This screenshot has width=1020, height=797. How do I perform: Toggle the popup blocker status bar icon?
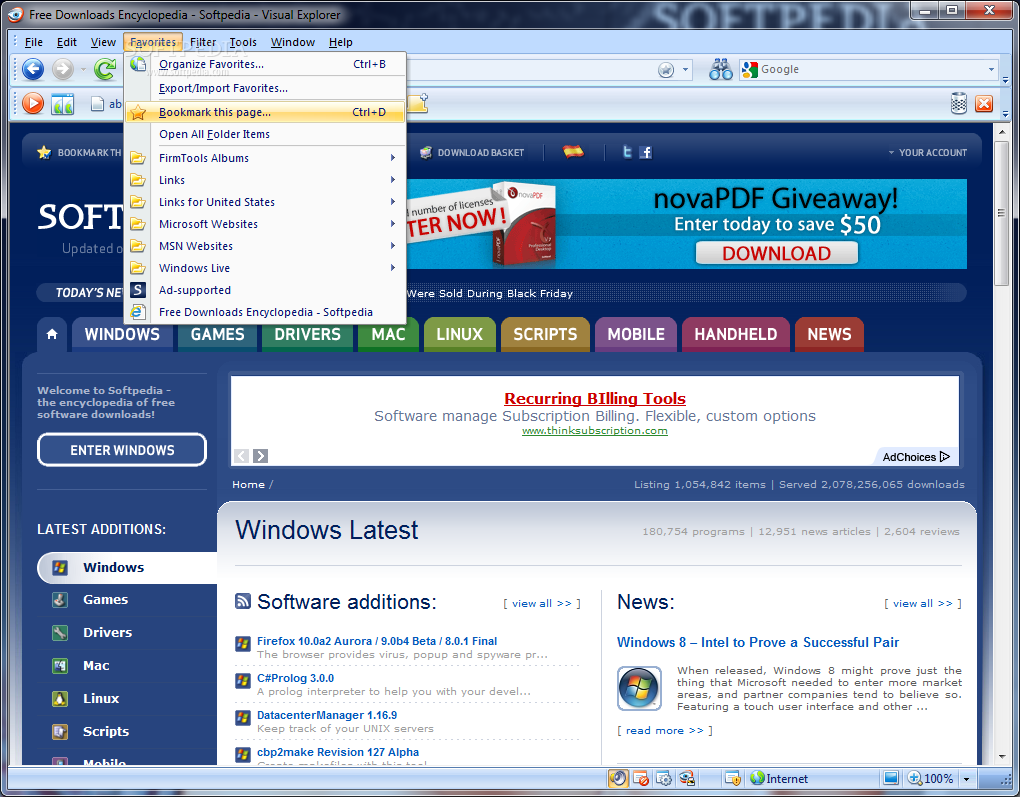coord(641,778)
